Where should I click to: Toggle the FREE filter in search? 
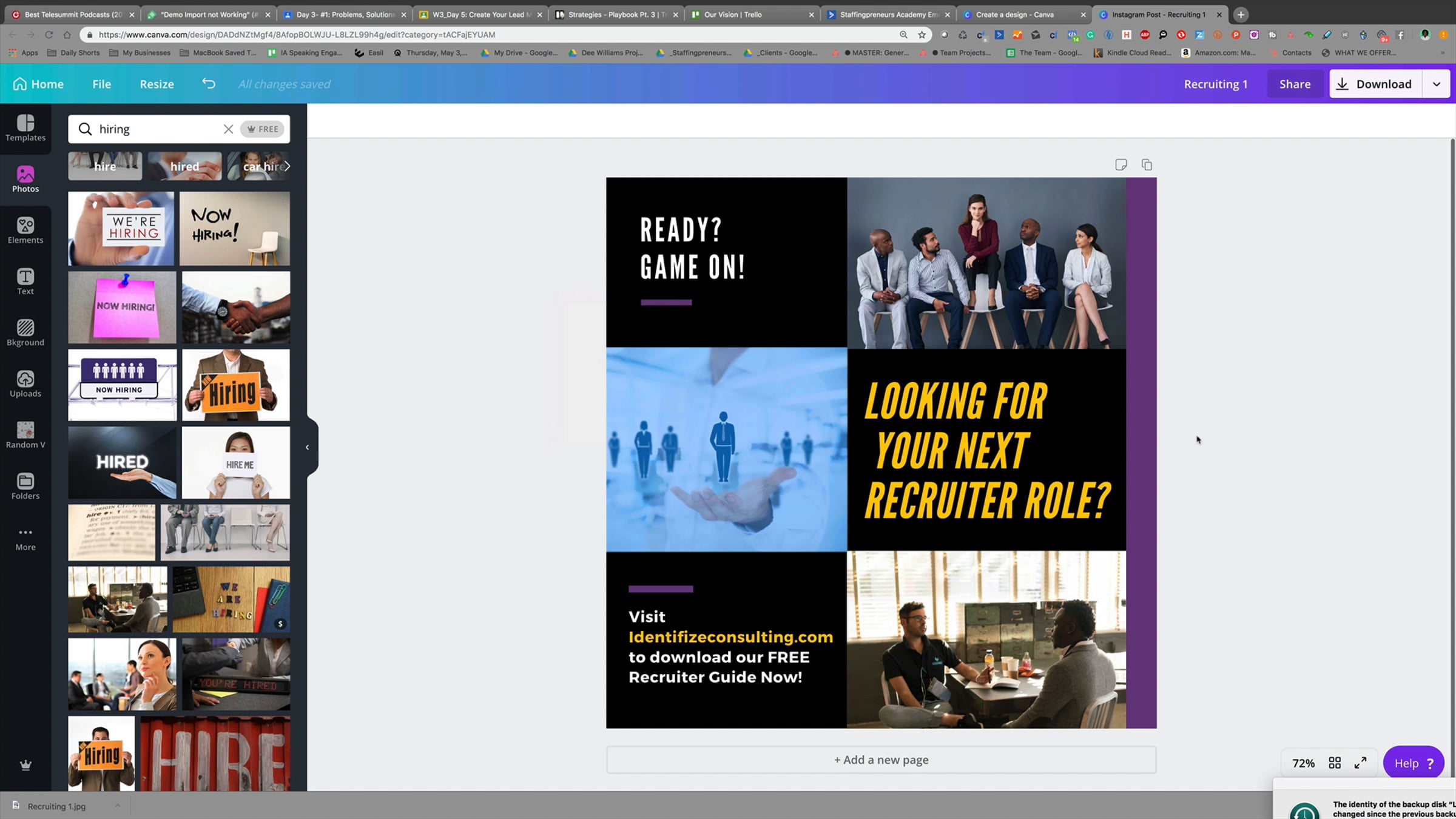(x=263, y=129)
